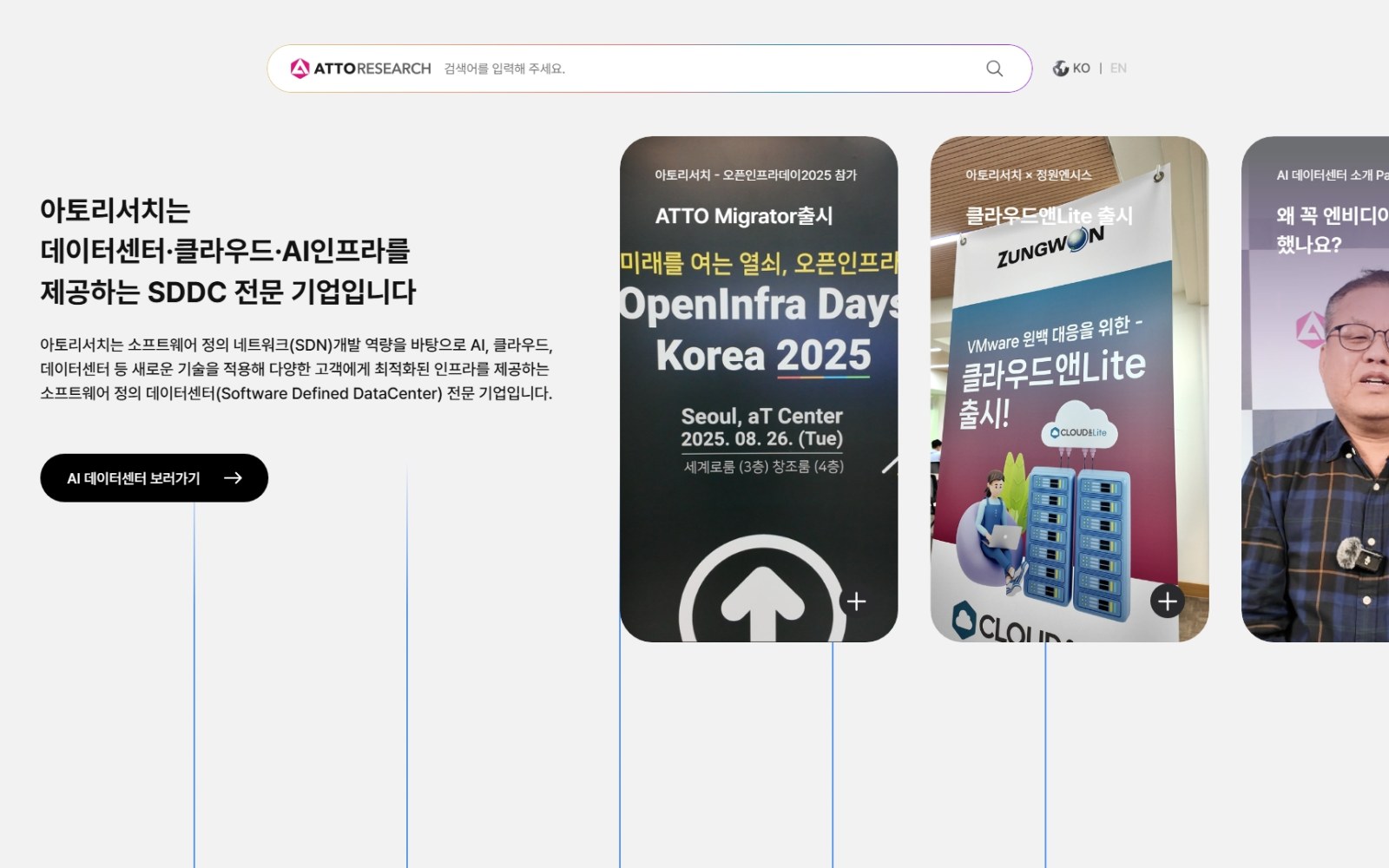Expand the ATTO Migrator card plus icon

tap(856, 601)
